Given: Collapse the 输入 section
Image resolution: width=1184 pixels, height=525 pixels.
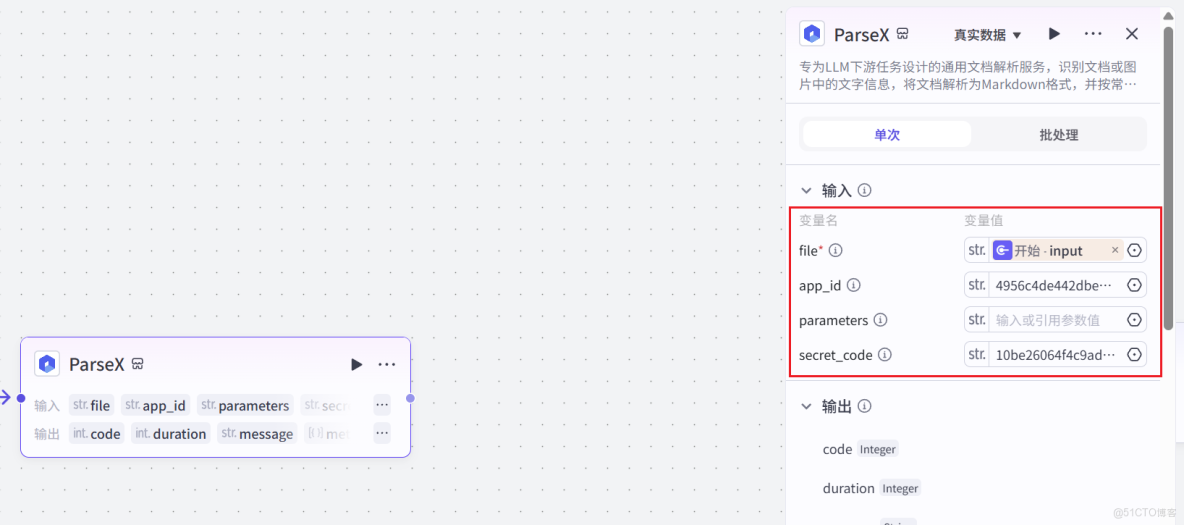Looking at the screenshot, I should (x=806, y=190).
